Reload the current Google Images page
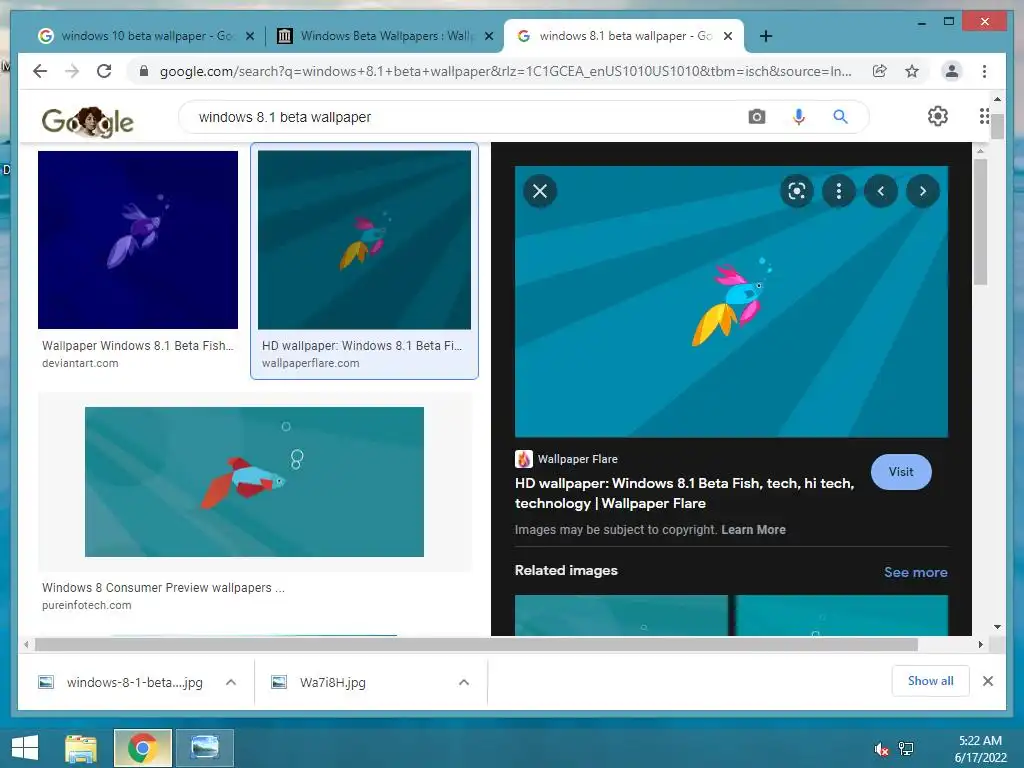This screenshot has width=1024, height=768. point(104,71)
